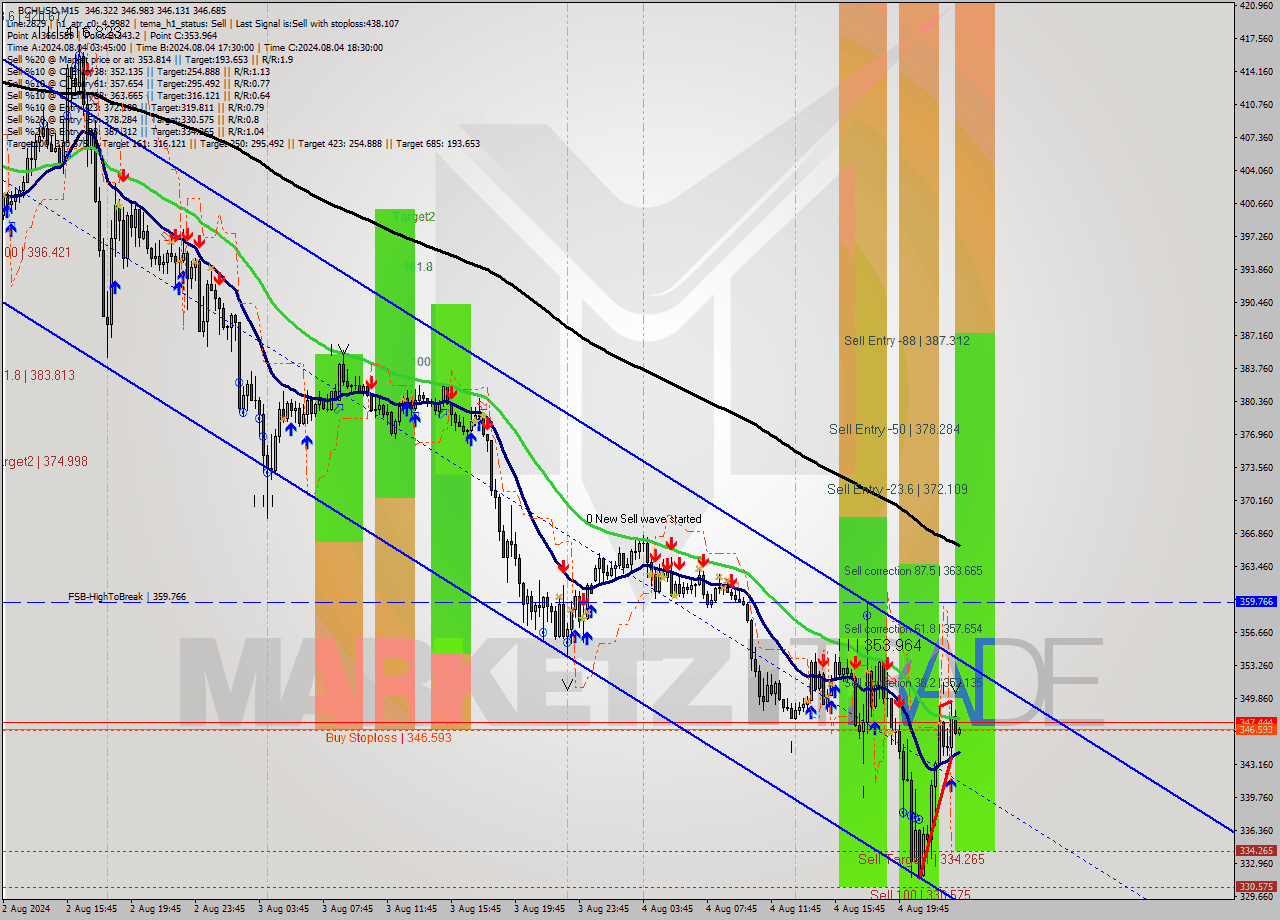This screenshot has width=1280, height=920.
Task: Click the '3 Aug 07:45' time axis label
Action: [347, 909]
